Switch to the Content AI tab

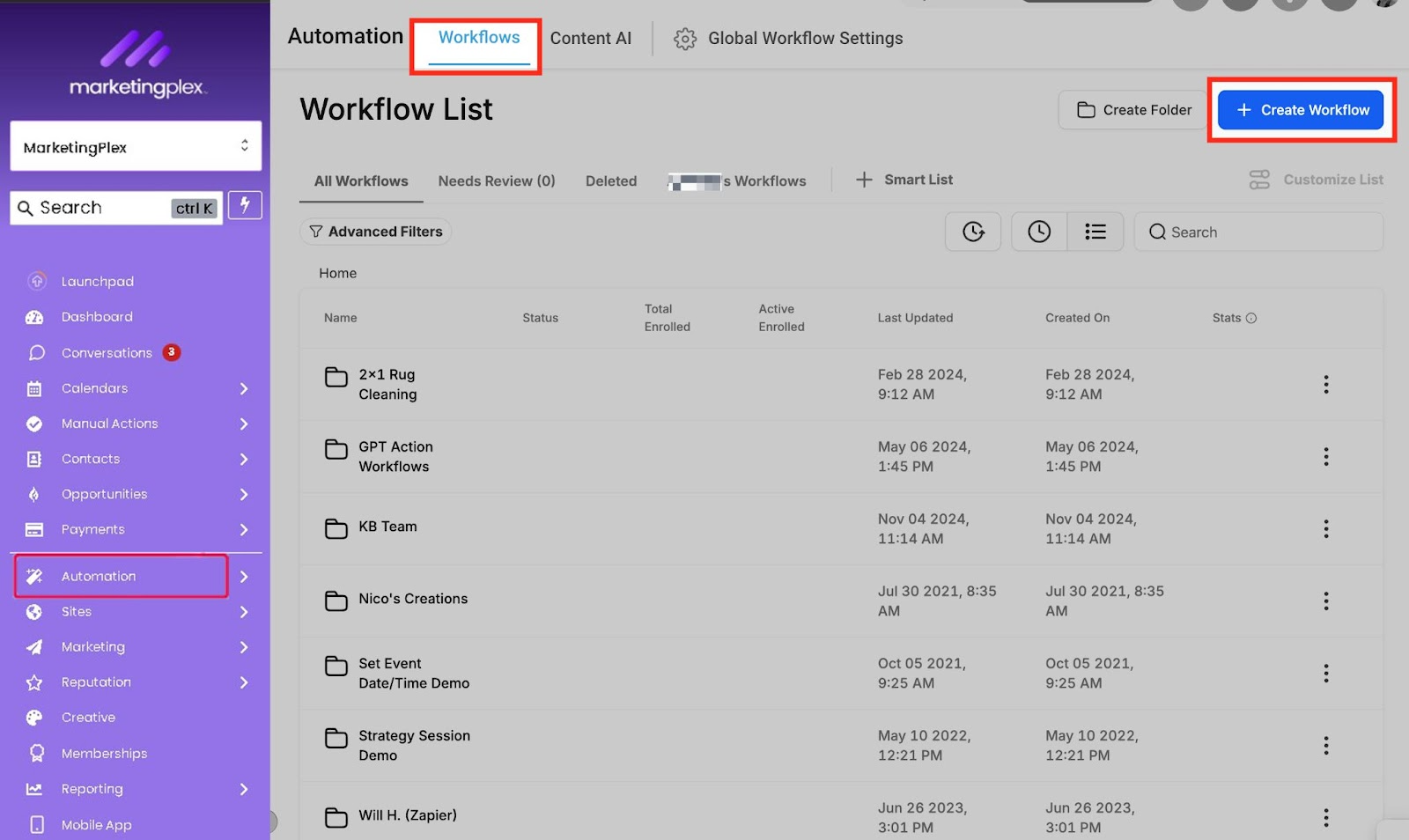(591, 39)
